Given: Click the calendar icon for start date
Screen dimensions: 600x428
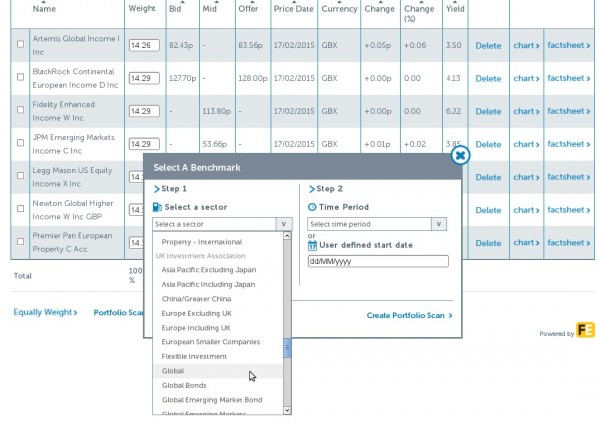Looking at the screenshot, I should (312, 245).
